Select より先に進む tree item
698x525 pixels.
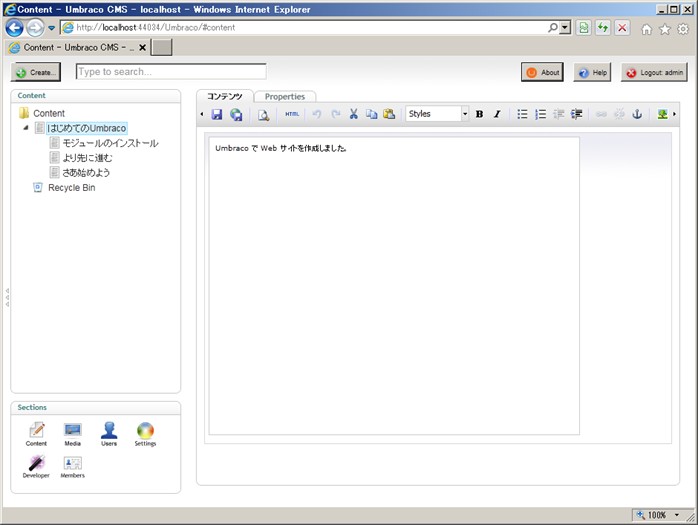tap(87, 158)
